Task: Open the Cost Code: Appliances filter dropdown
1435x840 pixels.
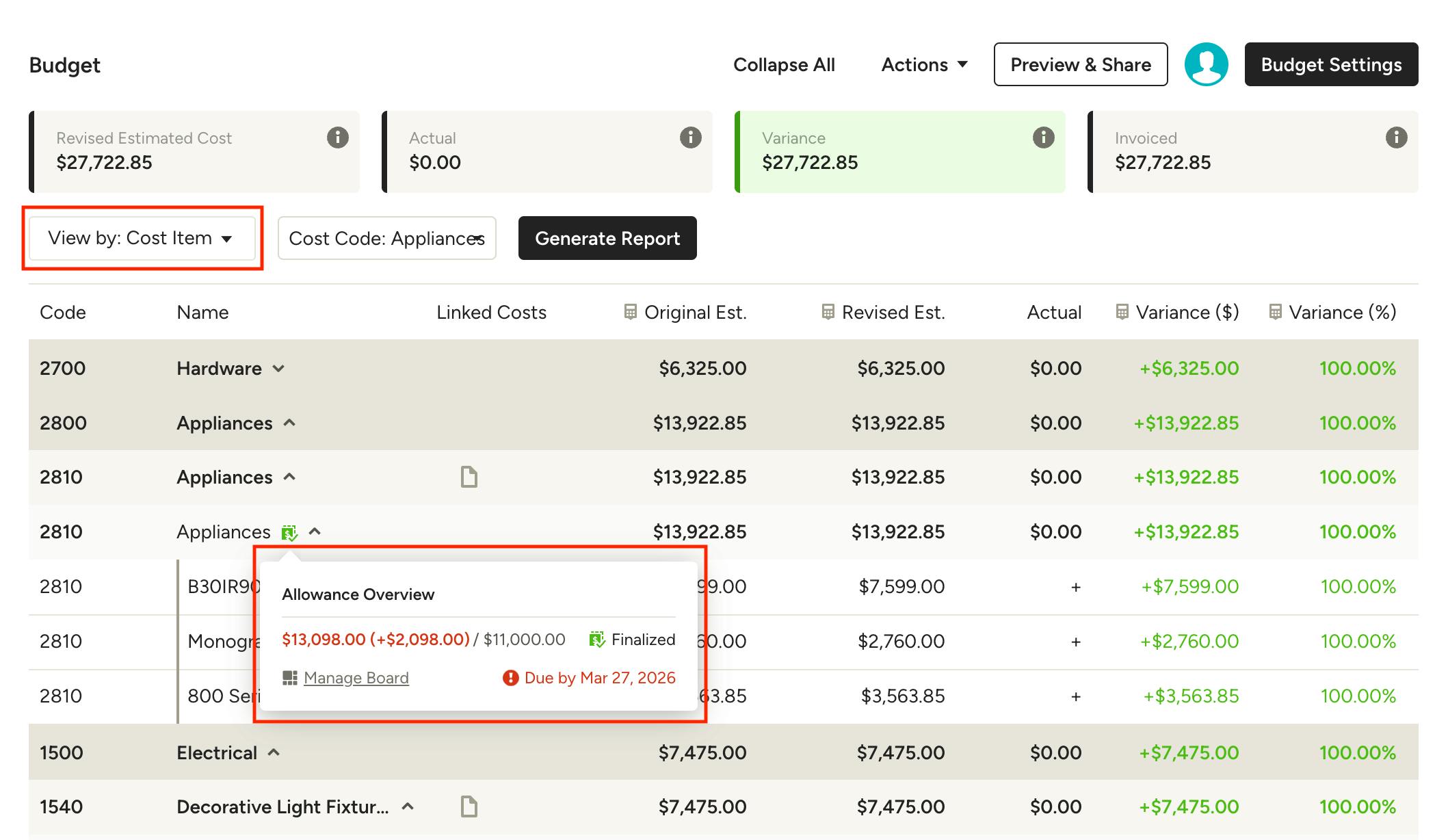Action: click(x=387, y=238)
